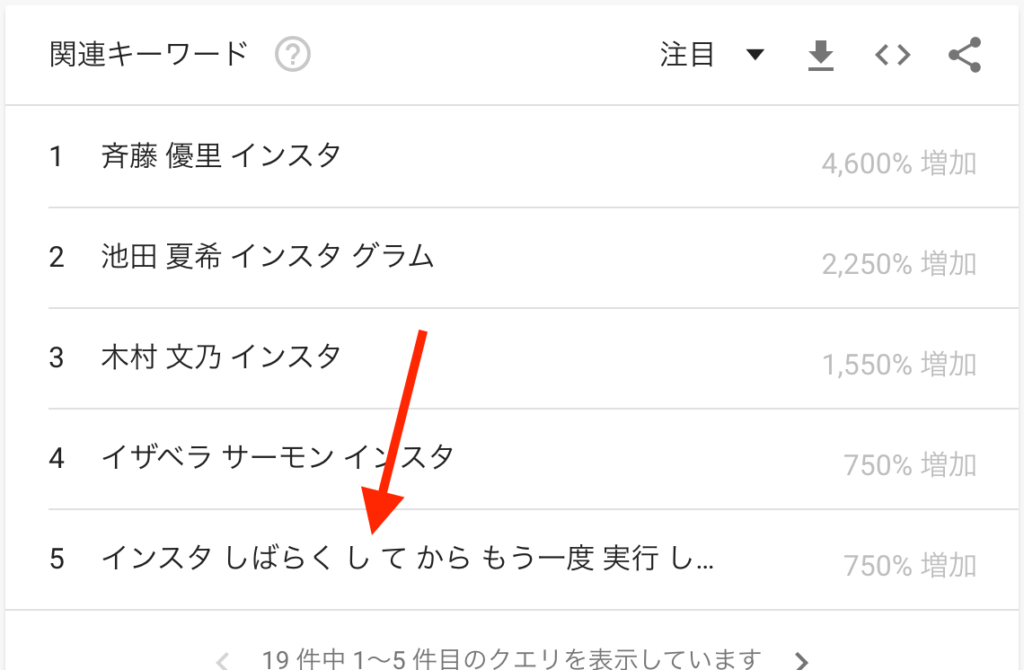Click the 関連キーワード card title
The width and height of the screenshot is (1024, 670).
click(x=149, y=54)
